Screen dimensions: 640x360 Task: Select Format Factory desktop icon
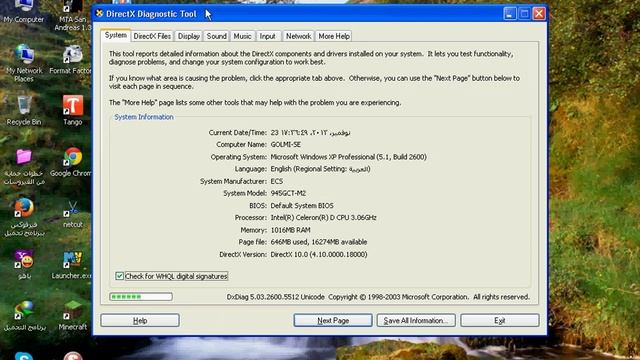click(x=72, y=60)
